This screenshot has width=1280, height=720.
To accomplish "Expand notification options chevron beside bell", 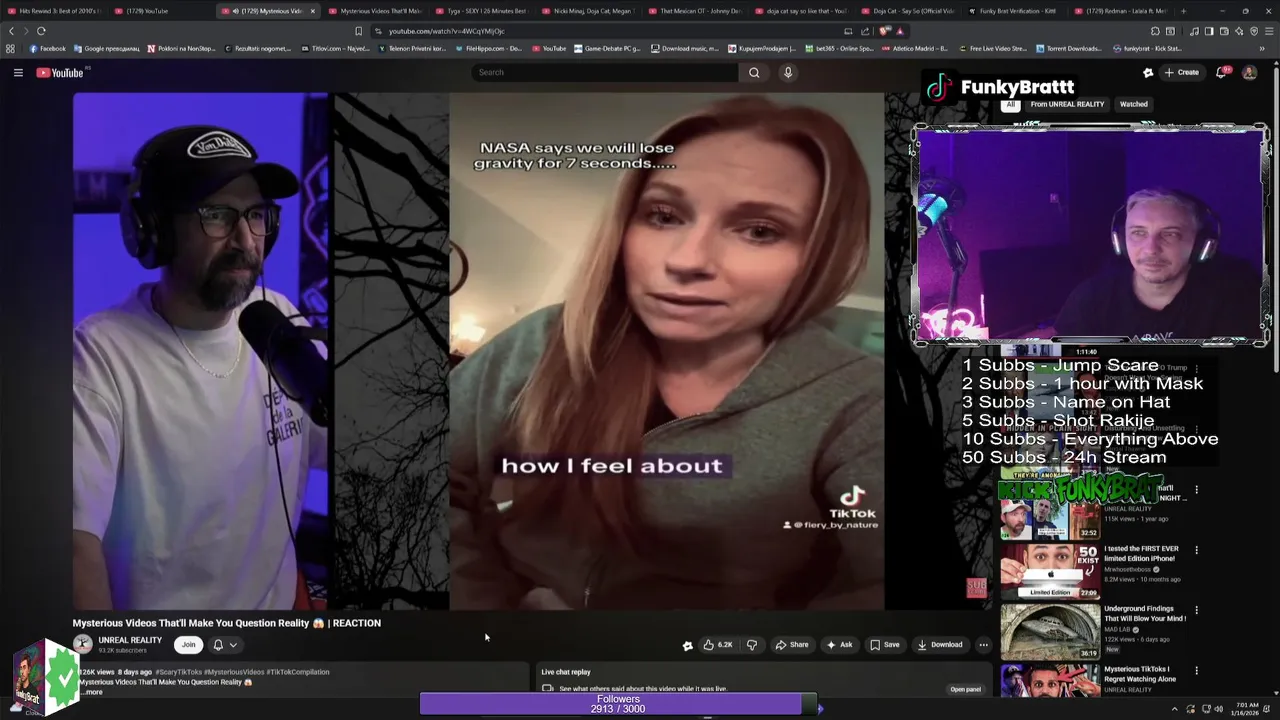I will tap(233, 645).
